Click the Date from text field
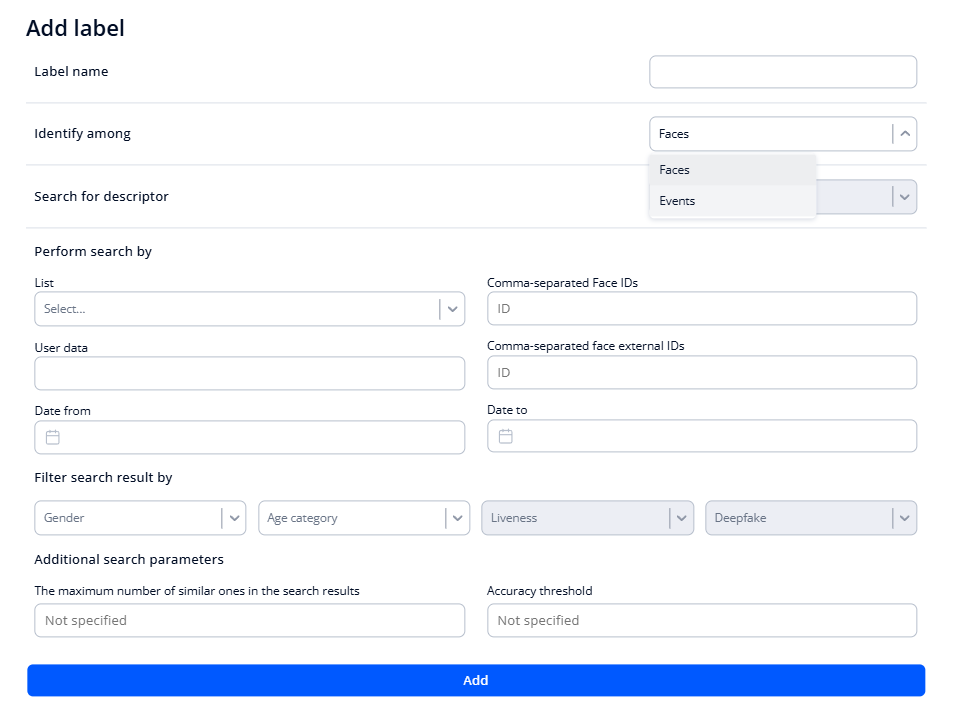 [249, 437]
